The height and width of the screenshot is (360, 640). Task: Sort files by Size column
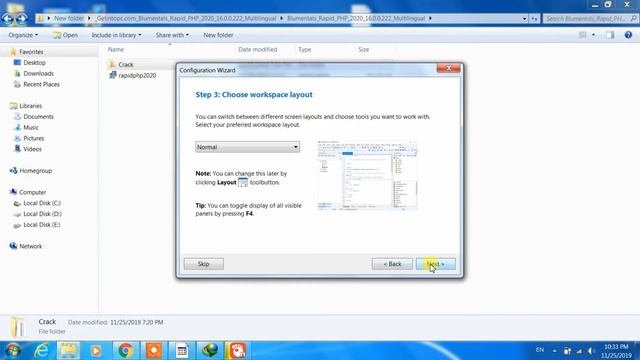tap(364, 49)
